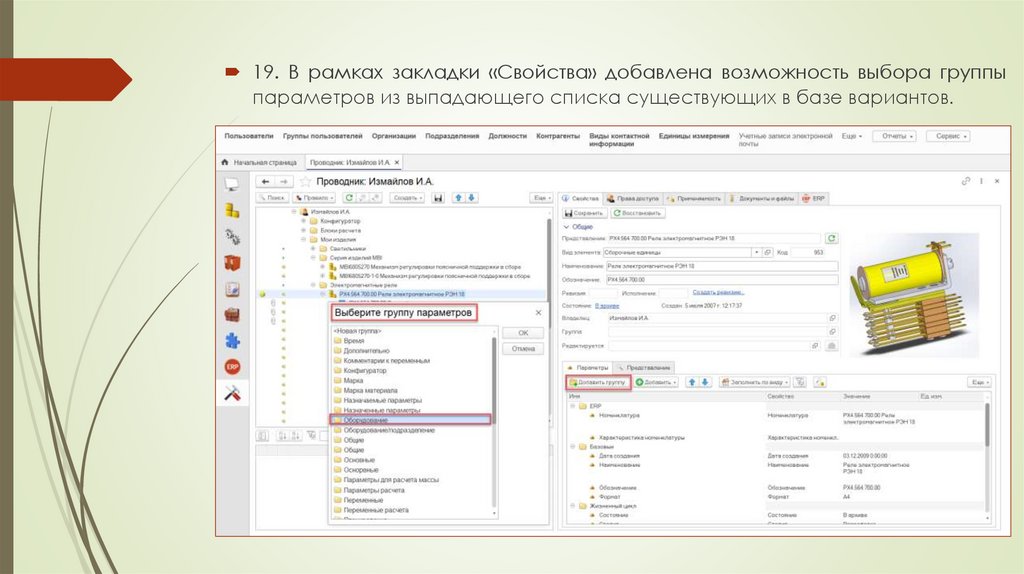The height and width of the screenshot is (574, 1024).
Task: Collapse the Общие section chevron
Action: click(565, 227)
